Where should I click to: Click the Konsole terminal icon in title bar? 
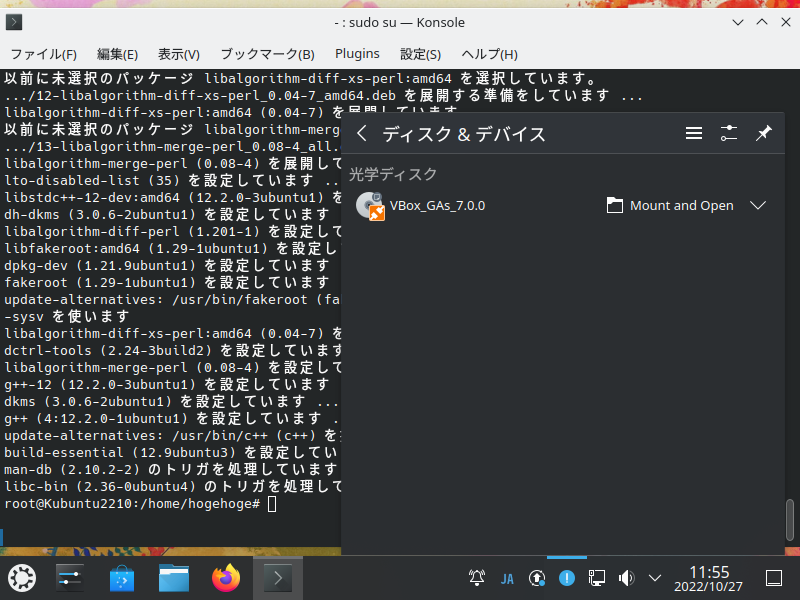tap(14, 22)
